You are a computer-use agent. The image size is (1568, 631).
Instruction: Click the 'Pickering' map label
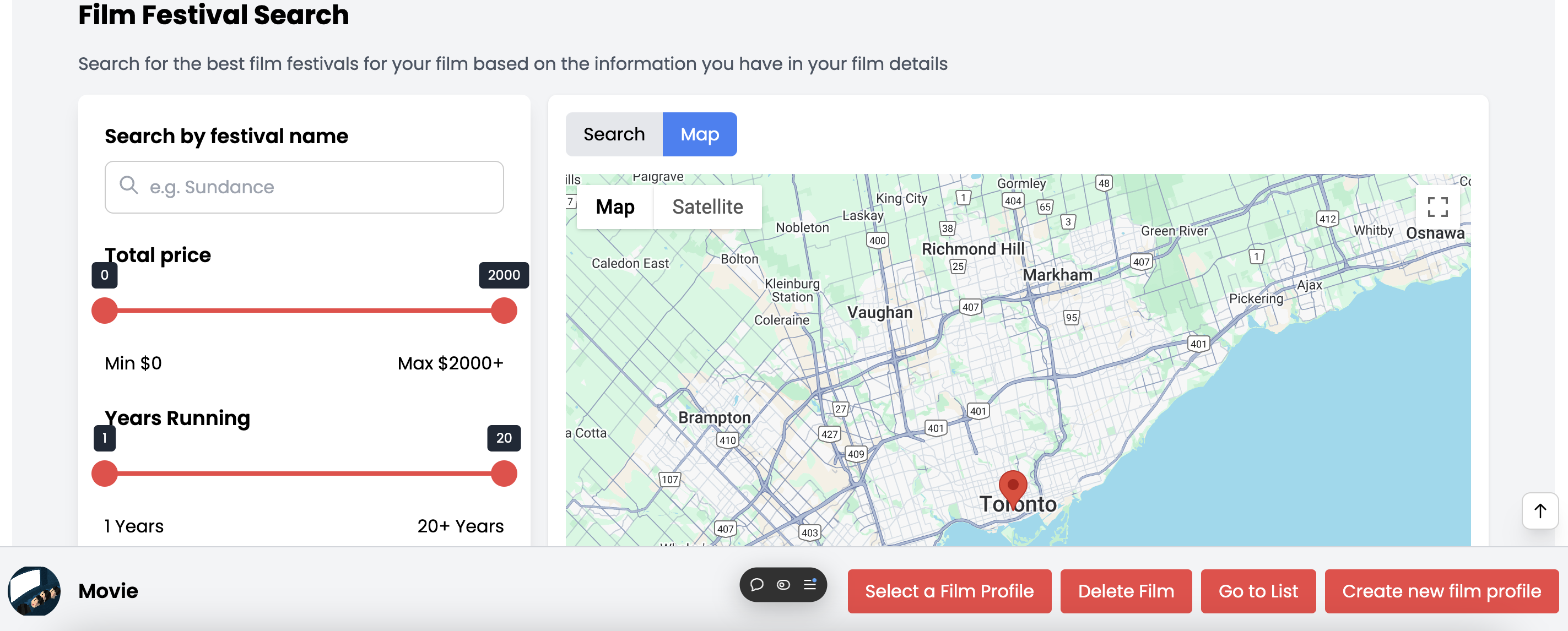1256,299
